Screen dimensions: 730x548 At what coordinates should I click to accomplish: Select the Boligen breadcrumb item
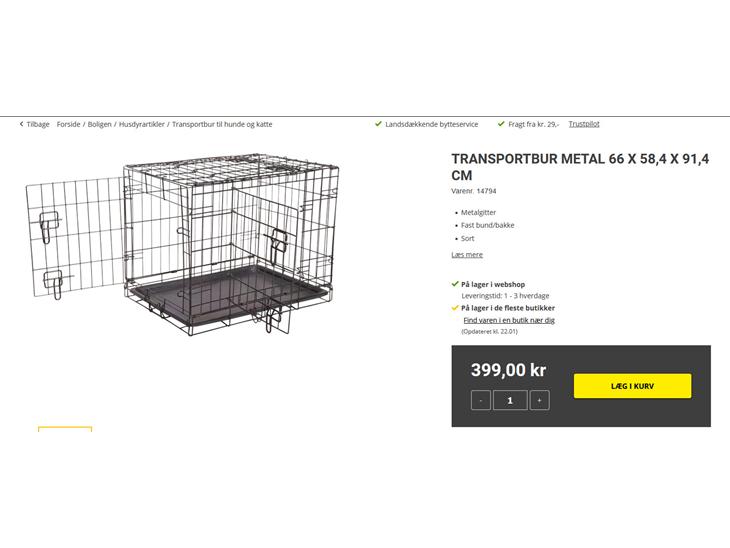99,125
